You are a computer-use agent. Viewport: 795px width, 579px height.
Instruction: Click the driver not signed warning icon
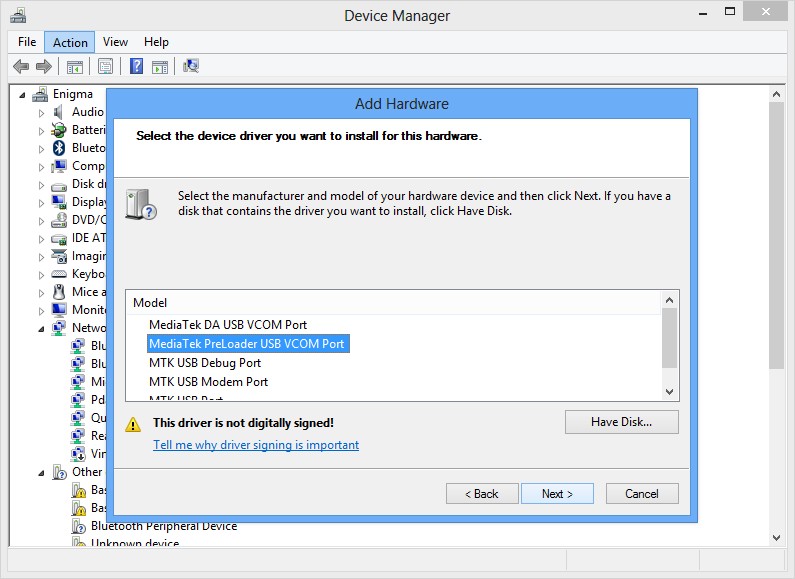[133, 424]
